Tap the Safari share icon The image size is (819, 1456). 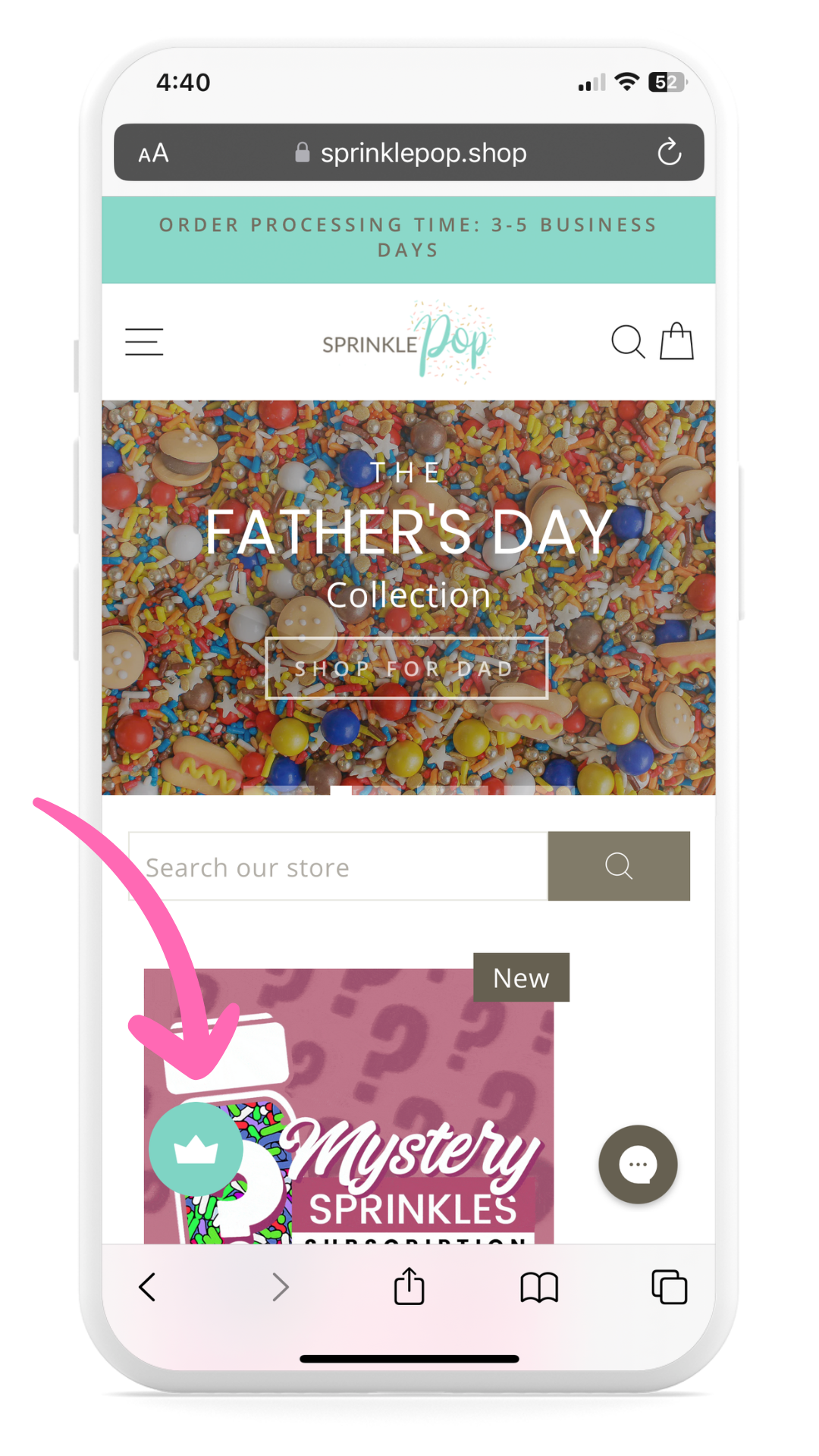pyautogui.click(x=409, y=1286)
